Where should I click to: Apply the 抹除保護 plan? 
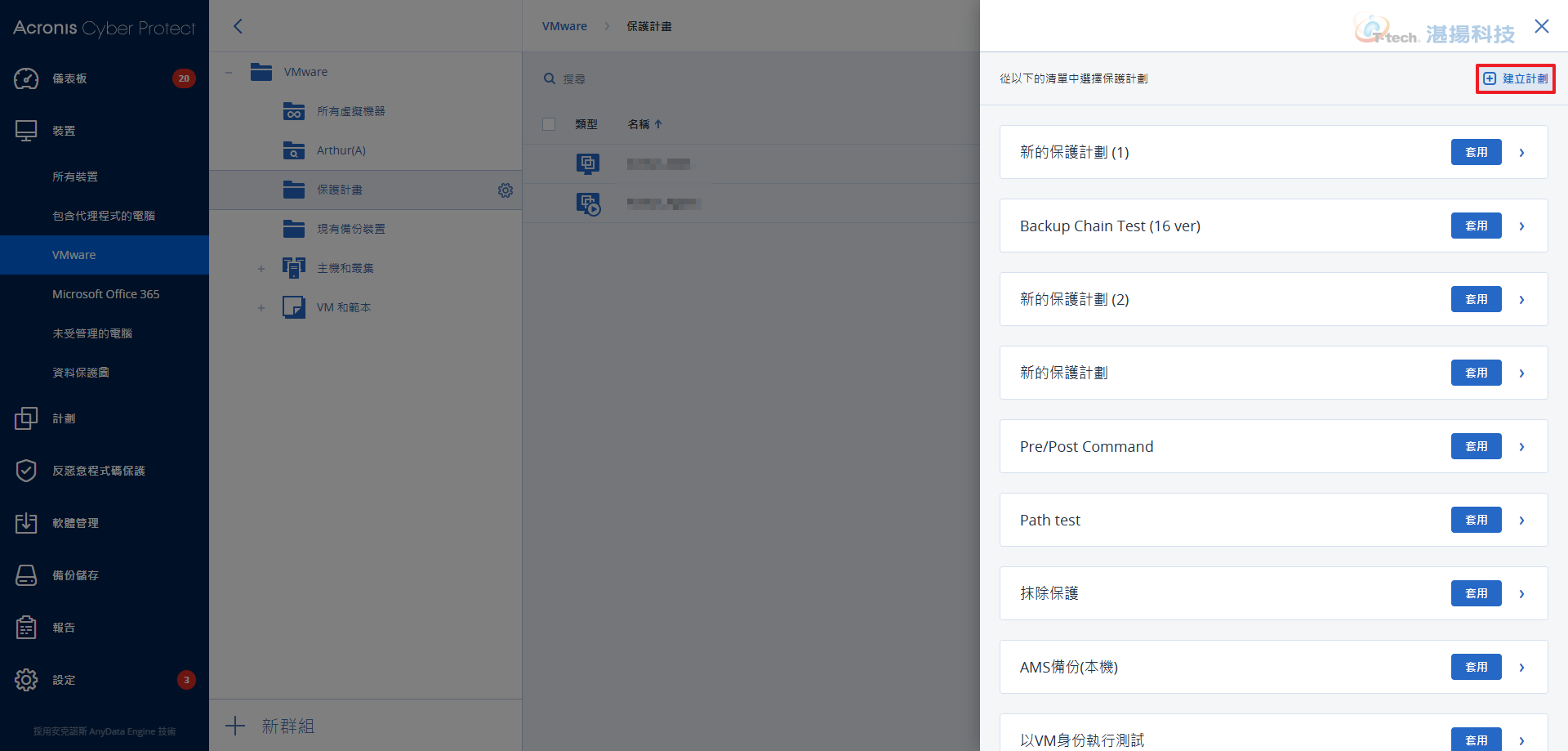point(1477,593)
